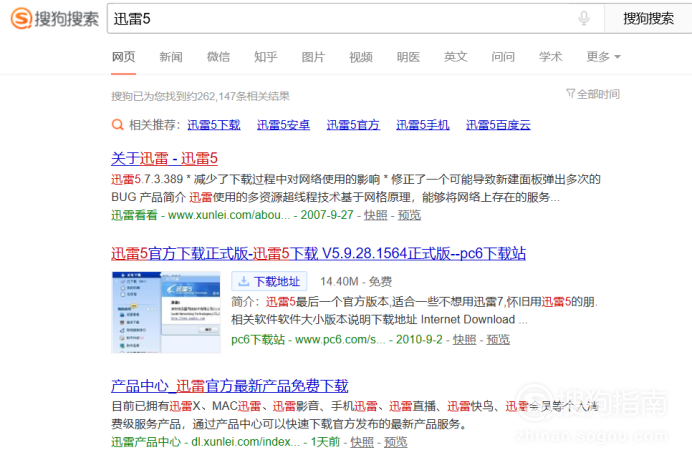
Task: Open 预览 for the xunlei.com about result
Action: tap(409, 215)
